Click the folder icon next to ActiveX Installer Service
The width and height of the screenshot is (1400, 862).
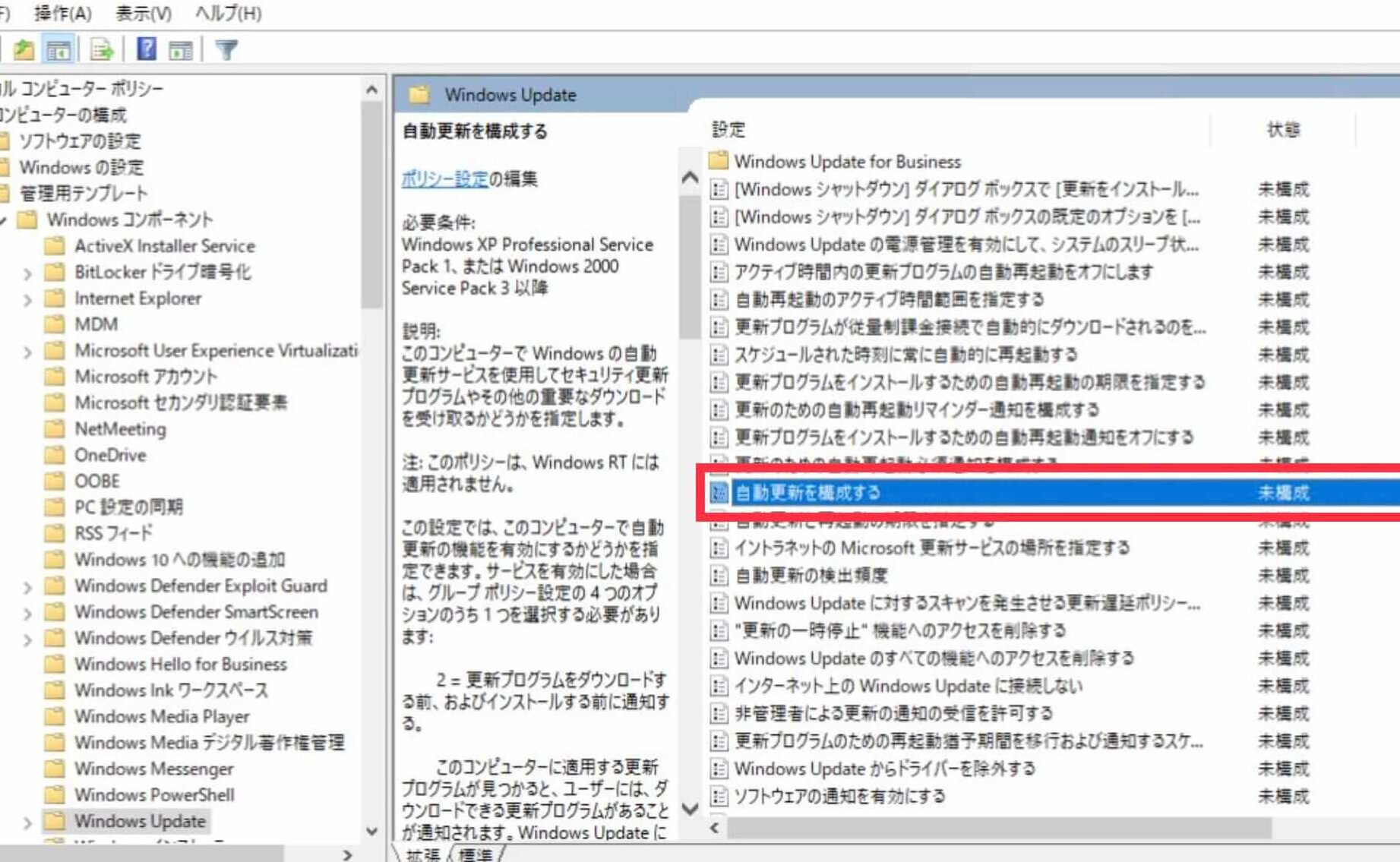(x=55, y=246)
